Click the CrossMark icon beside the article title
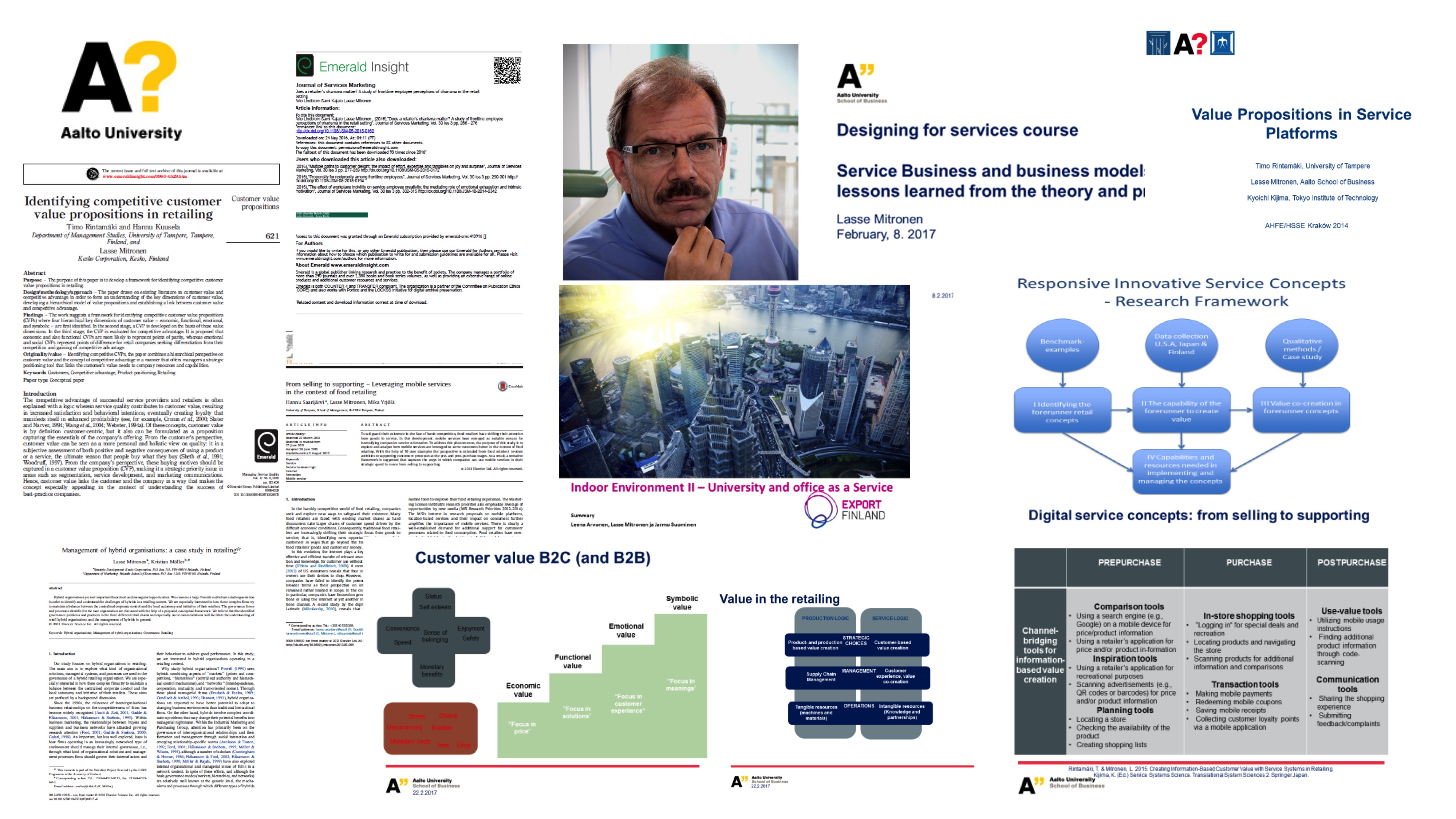This screenshot has height=819, width=1456. (x=503, y=387)
